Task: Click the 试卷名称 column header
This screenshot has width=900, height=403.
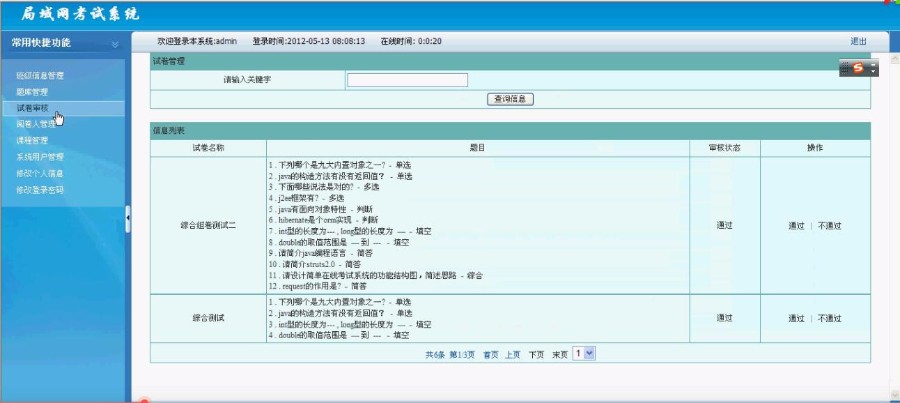Action: pos(208,148)
